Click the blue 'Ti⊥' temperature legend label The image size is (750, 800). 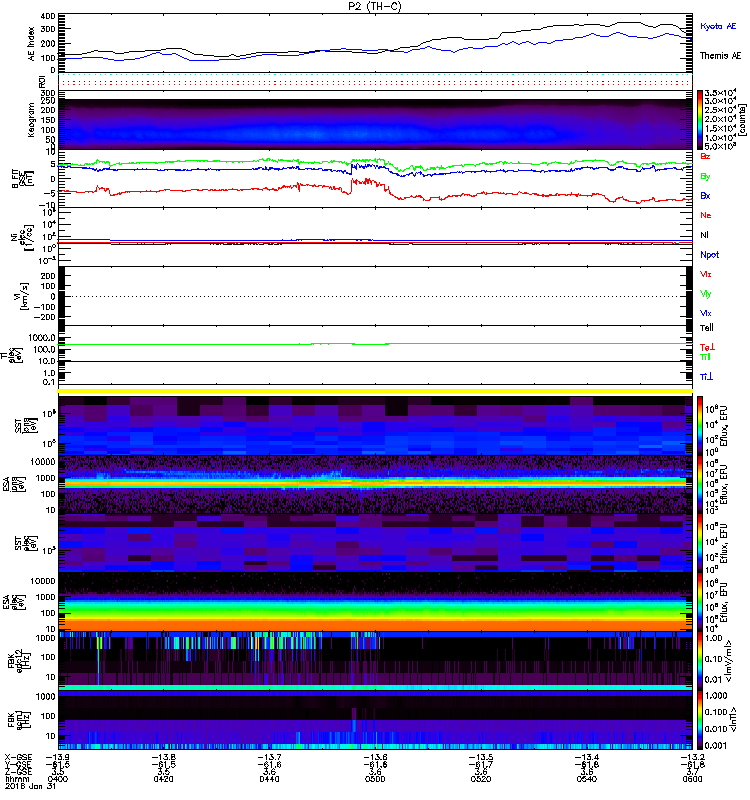click(706, 377)
